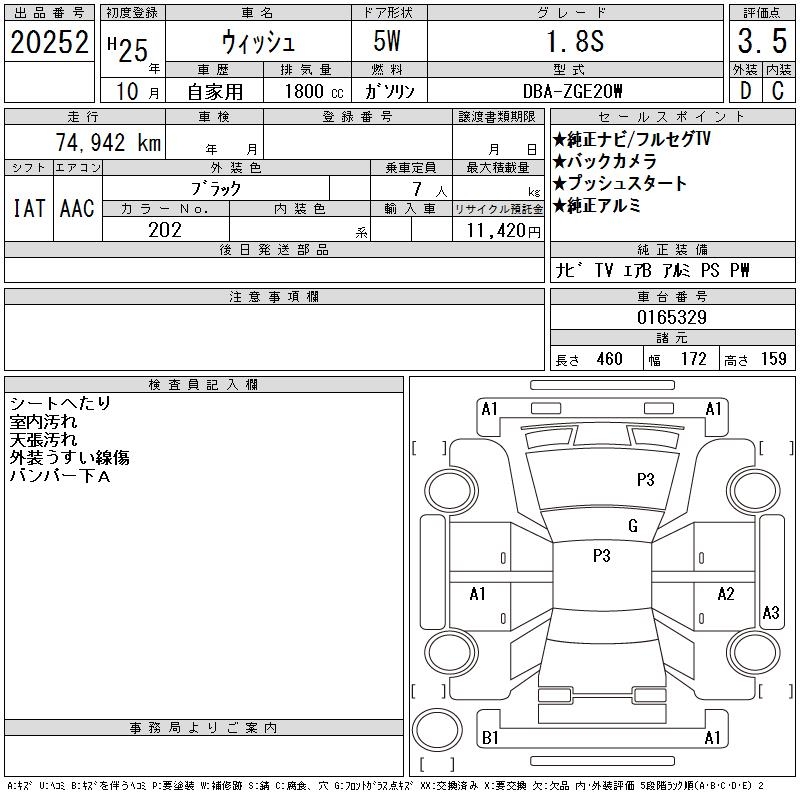The height and width of the screenshot is (800, 800).
Task: Click the バックカメラ sales point line
Action: [x=605, y=161]
